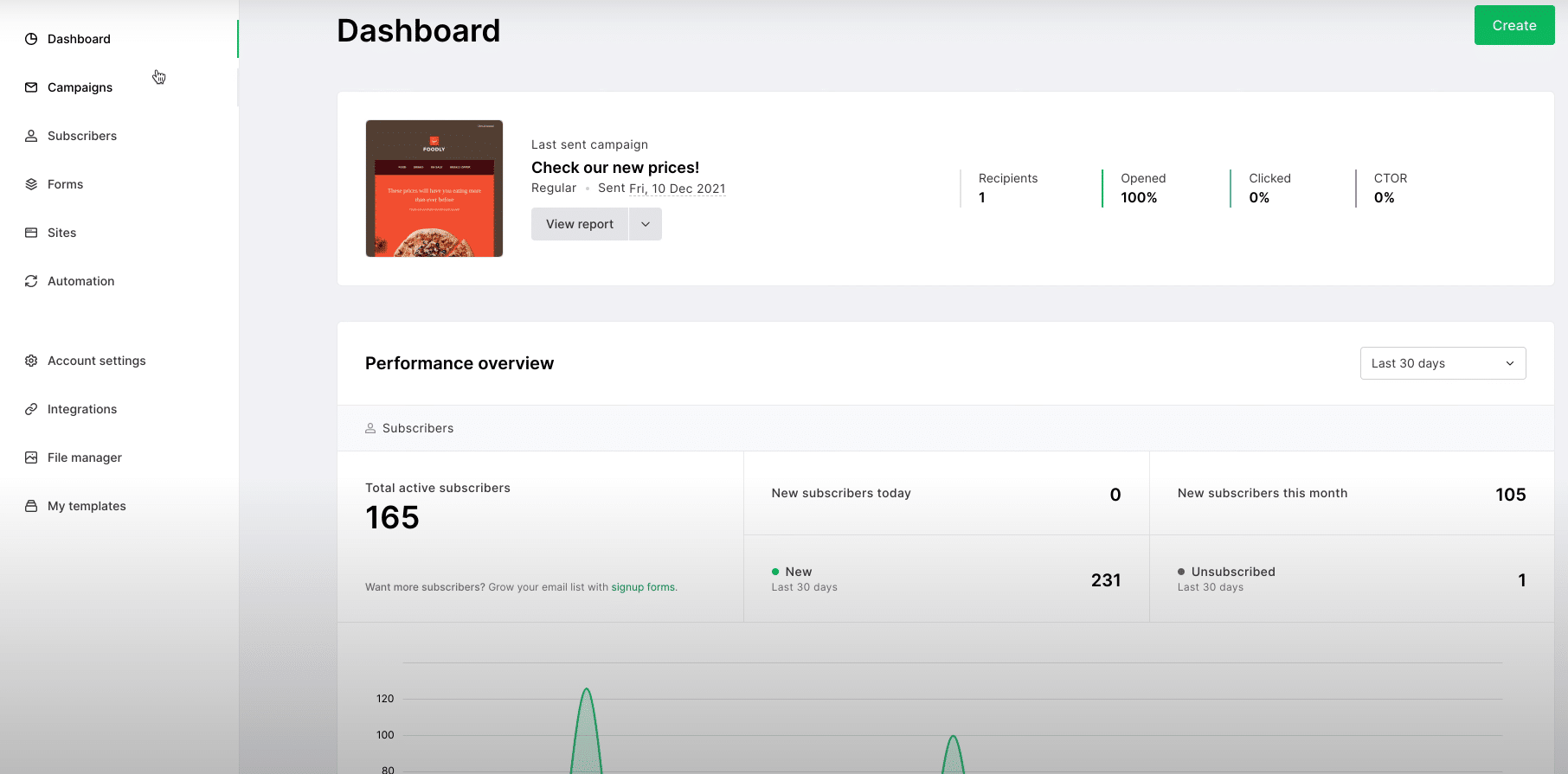Click the Sites browser icon
1568x774 pixels.
(x=31, y=233)
